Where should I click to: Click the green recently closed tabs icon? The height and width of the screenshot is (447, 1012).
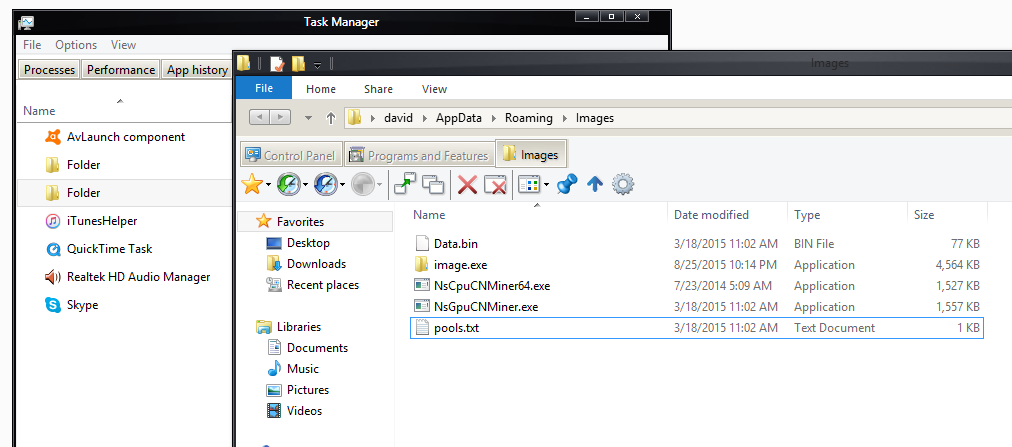click(287, 186)
